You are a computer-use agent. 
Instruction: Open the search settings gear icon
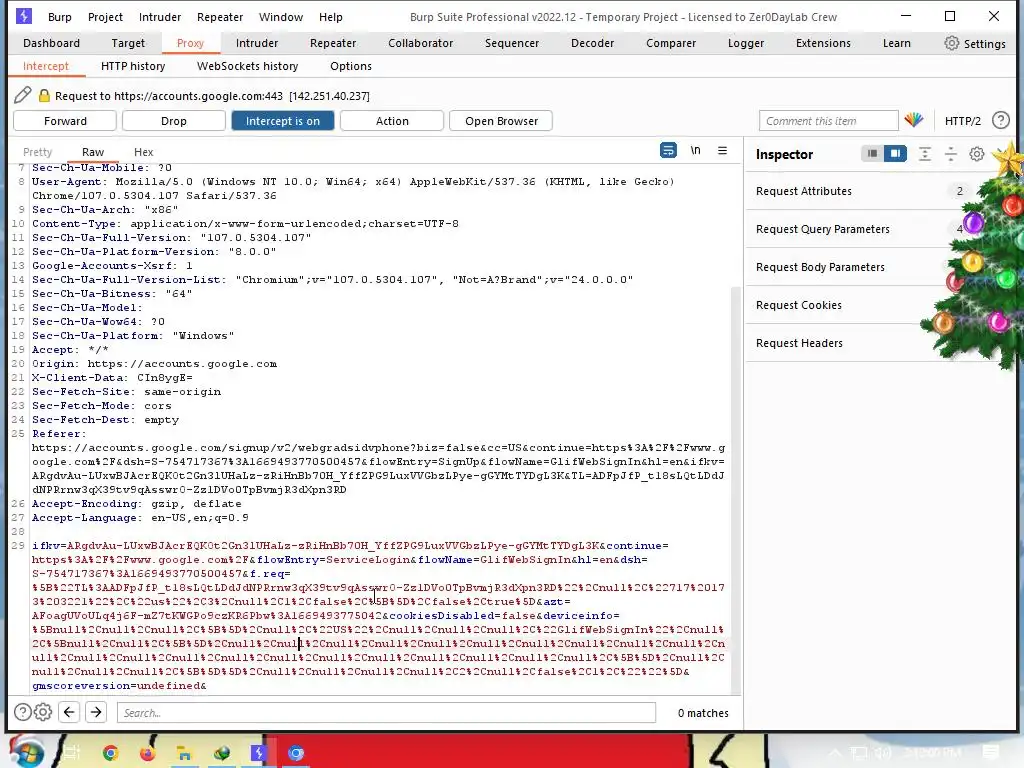43,712
